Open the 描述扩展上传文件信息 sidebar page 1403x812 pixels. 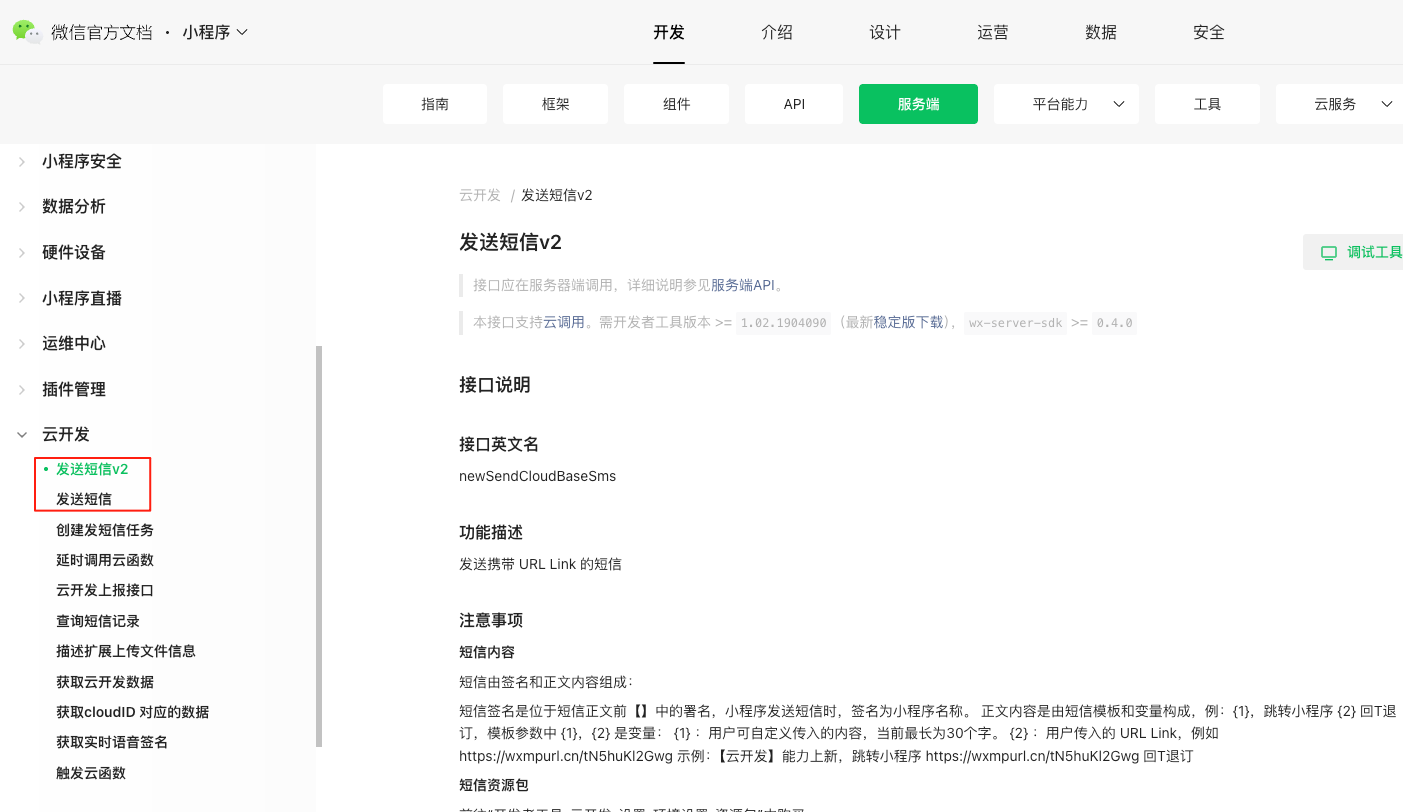pos(126,651)
